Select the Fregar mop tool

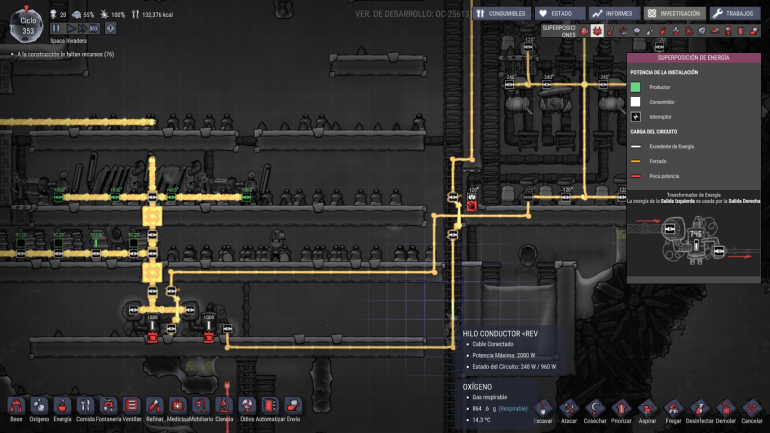673,411
